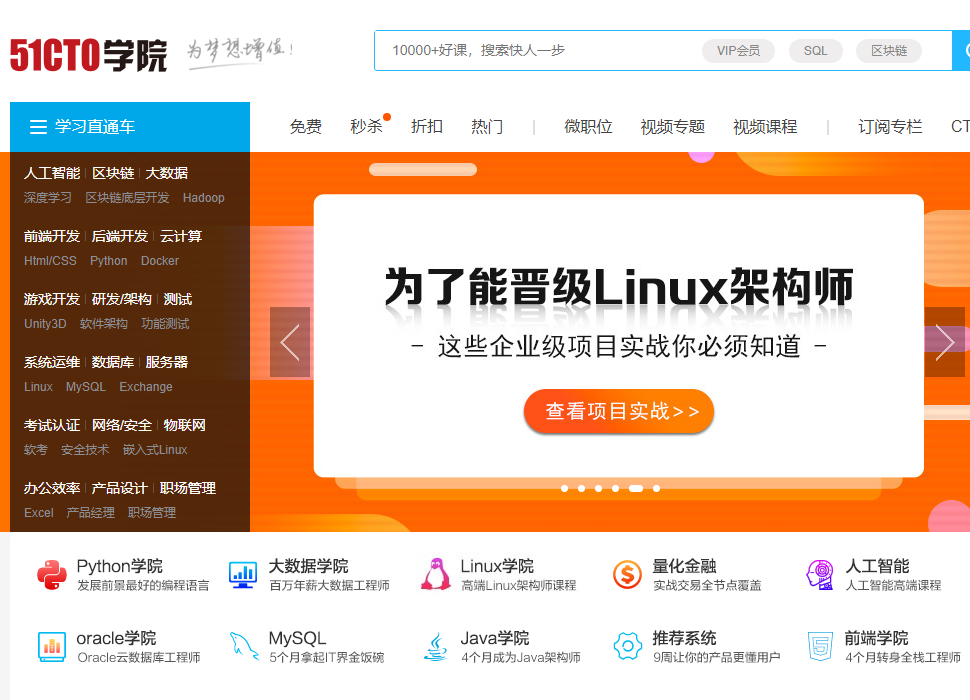
Task: Select the VIP会员 search tag
Action: pyautogui.click(x=738, y=50)
